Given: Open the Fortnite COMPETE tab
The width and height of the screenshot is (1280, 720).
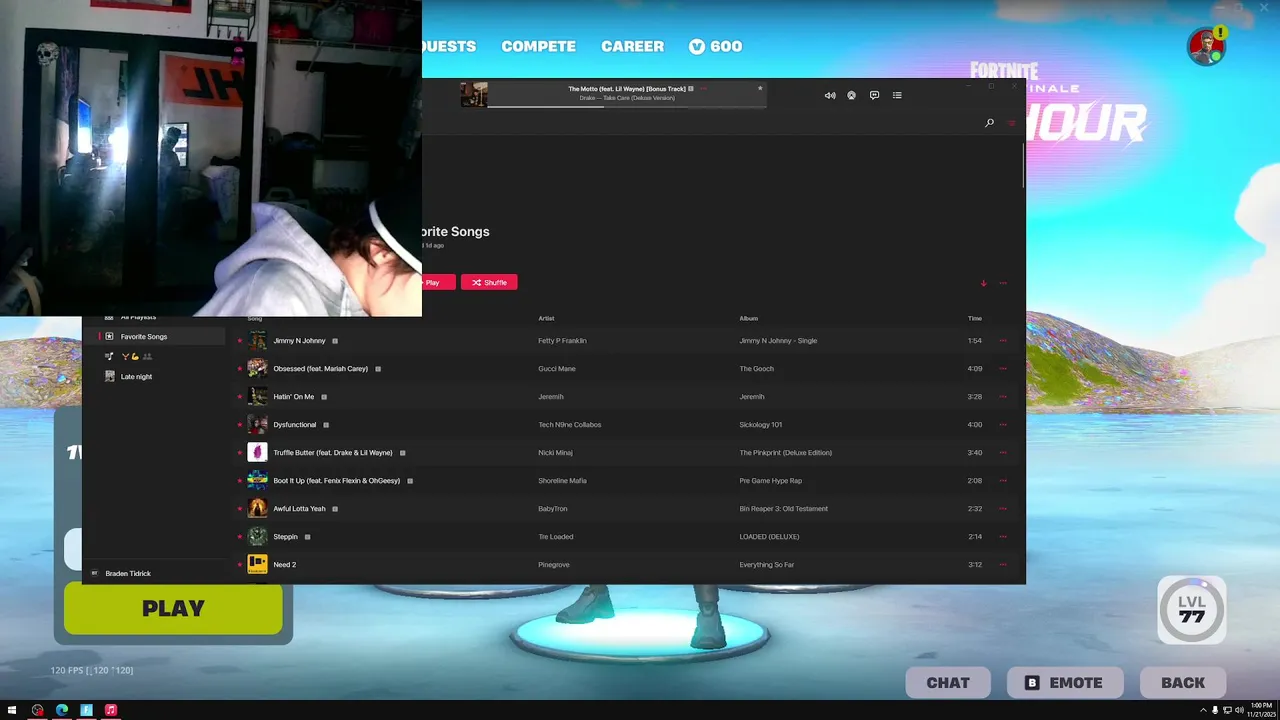Looking at the screenshot, I should [x=538, y=46].
